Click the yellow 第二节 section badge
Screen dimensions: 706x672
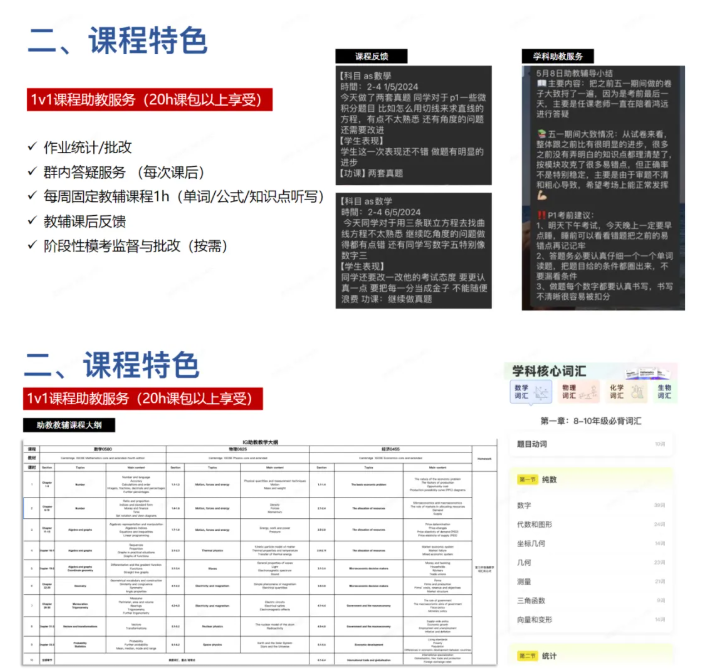pos(528,656)
